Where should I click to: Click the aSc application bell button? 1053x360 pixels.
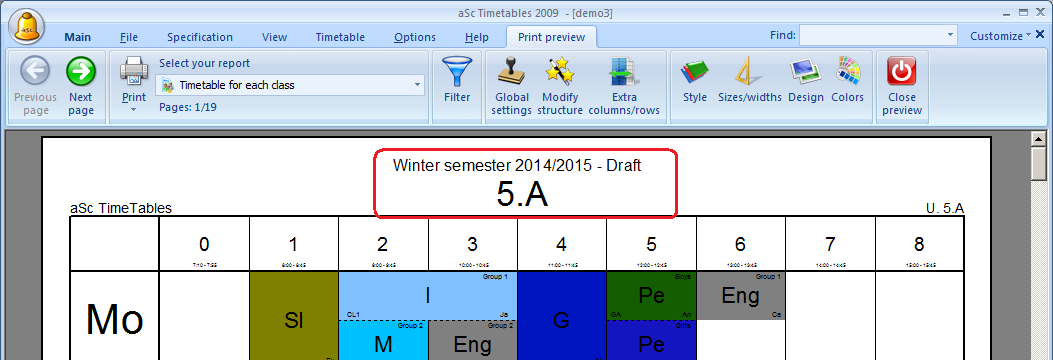pos(27,27)
